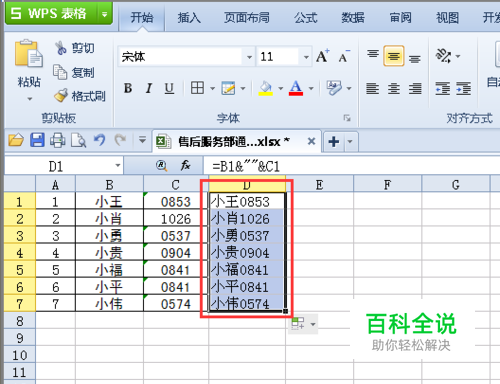This screenshot has width=500, height=384.
Task: Toggle the middle vertical align button
Action: tap(394, 56)
